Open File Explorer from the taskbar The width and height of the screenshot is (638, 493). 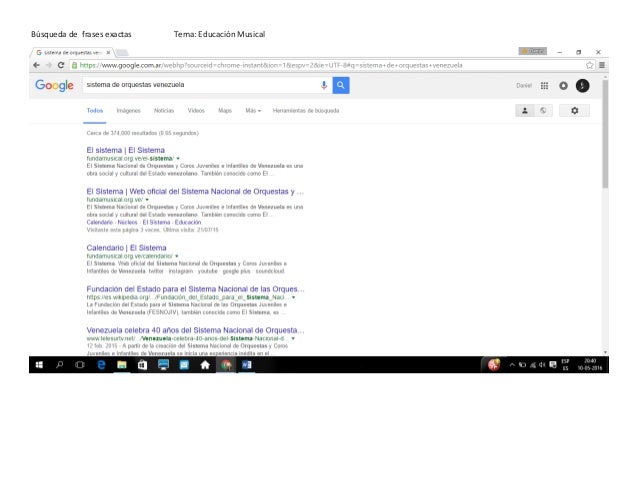(122, 365)
